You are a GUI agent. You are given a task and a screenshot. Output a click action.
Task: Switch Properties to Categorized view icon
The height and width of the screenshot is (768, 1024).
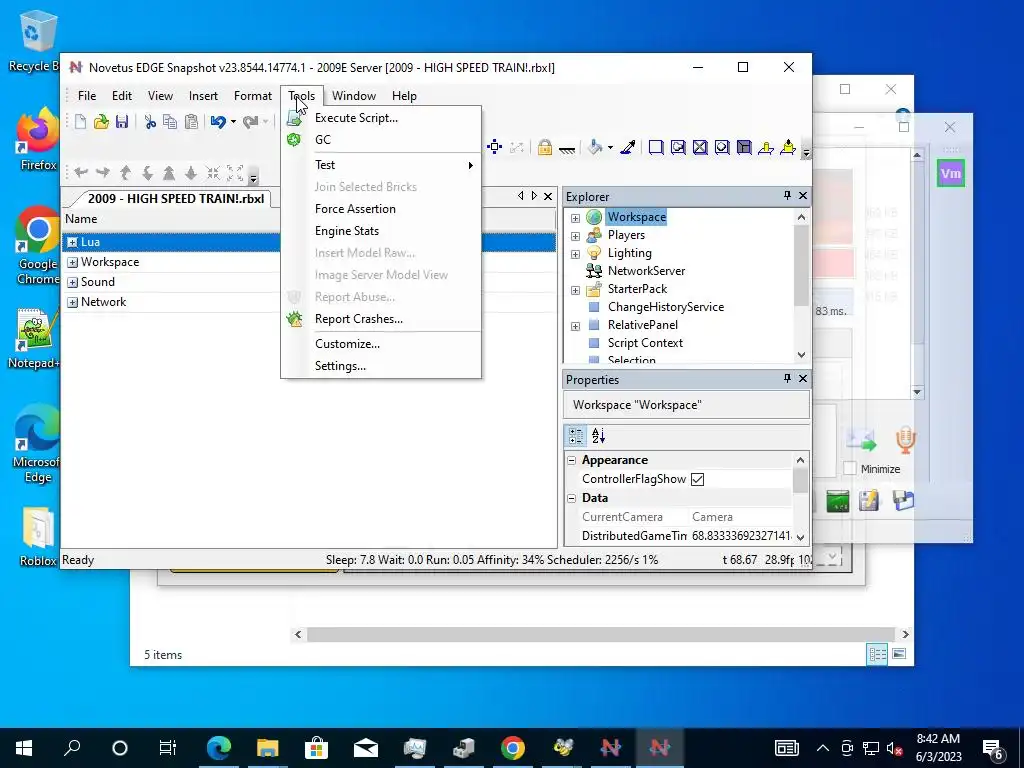[x=576, y=436]
